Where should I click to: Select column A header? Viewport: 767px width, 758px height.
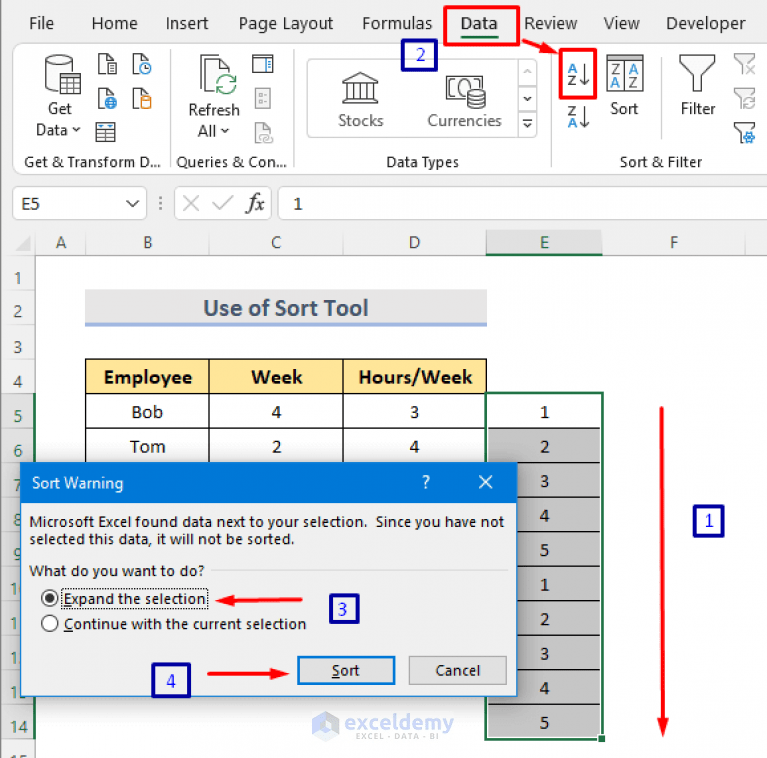click(x=61, y=243)
